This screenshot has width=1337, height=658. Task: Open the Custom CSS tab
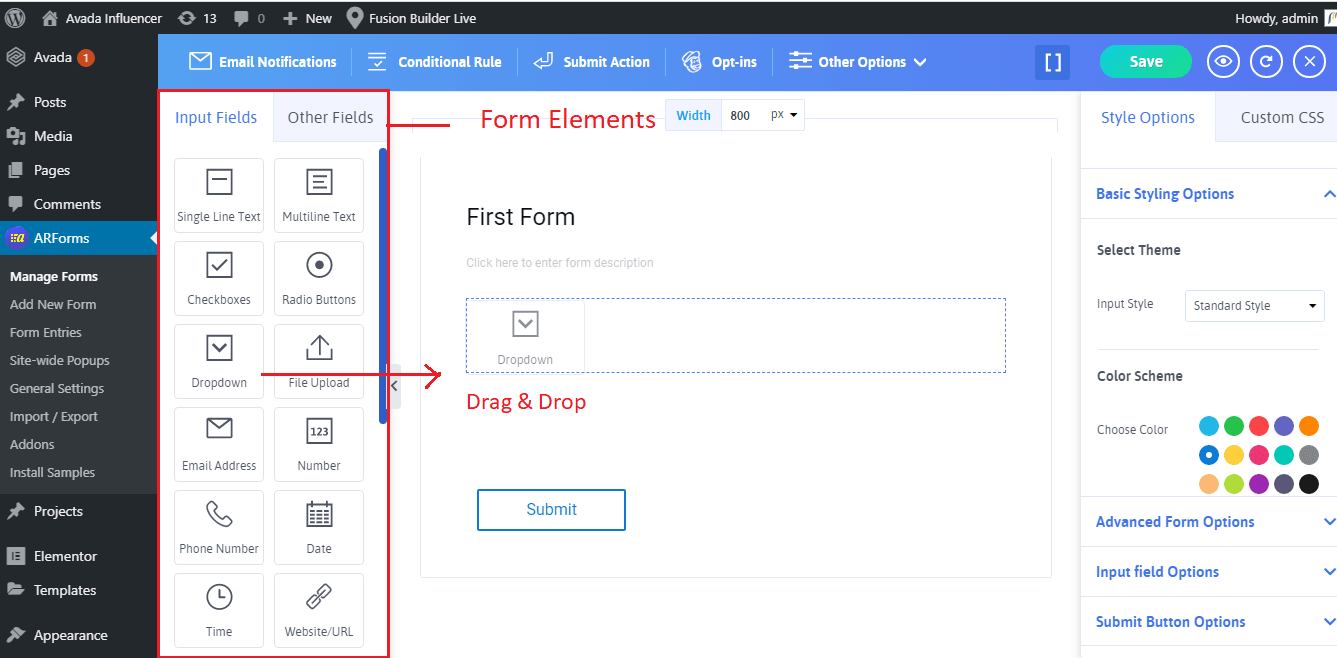[x=1281, y=118]
